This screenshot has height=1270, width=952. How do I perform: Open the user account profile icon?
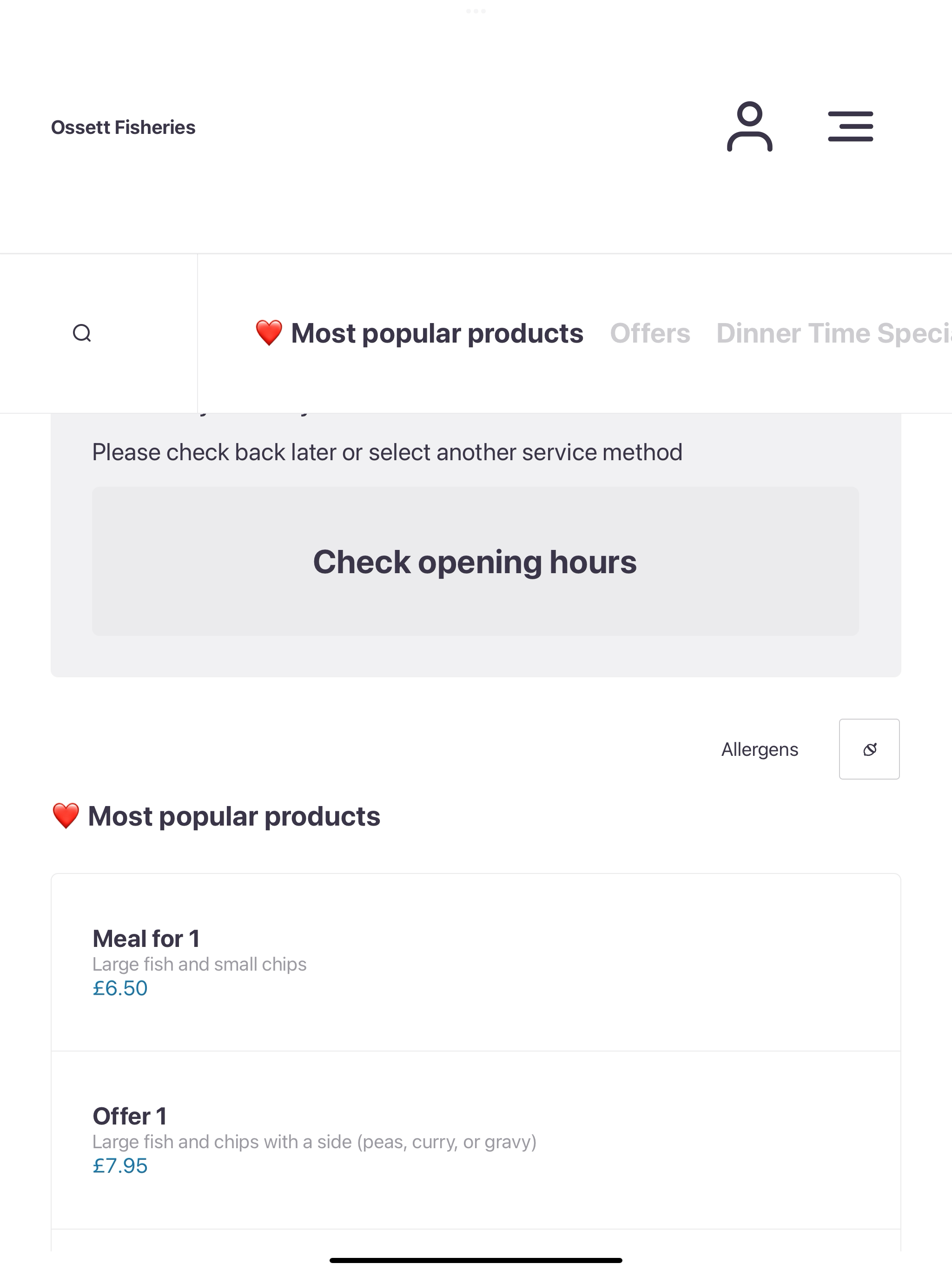[749, 126]
